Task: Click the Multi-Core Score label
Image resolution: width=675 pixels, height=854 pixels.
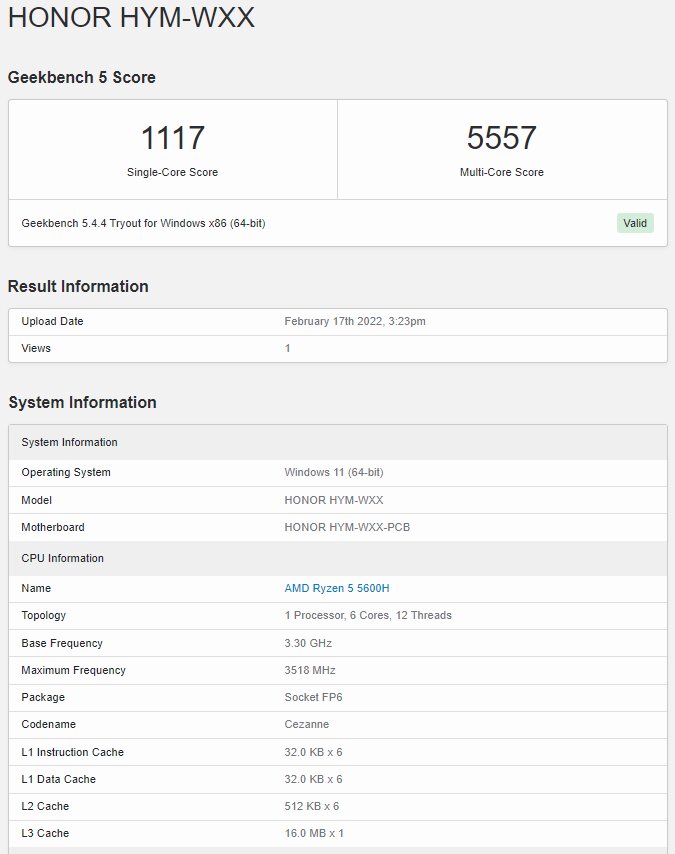Action: 501,172
